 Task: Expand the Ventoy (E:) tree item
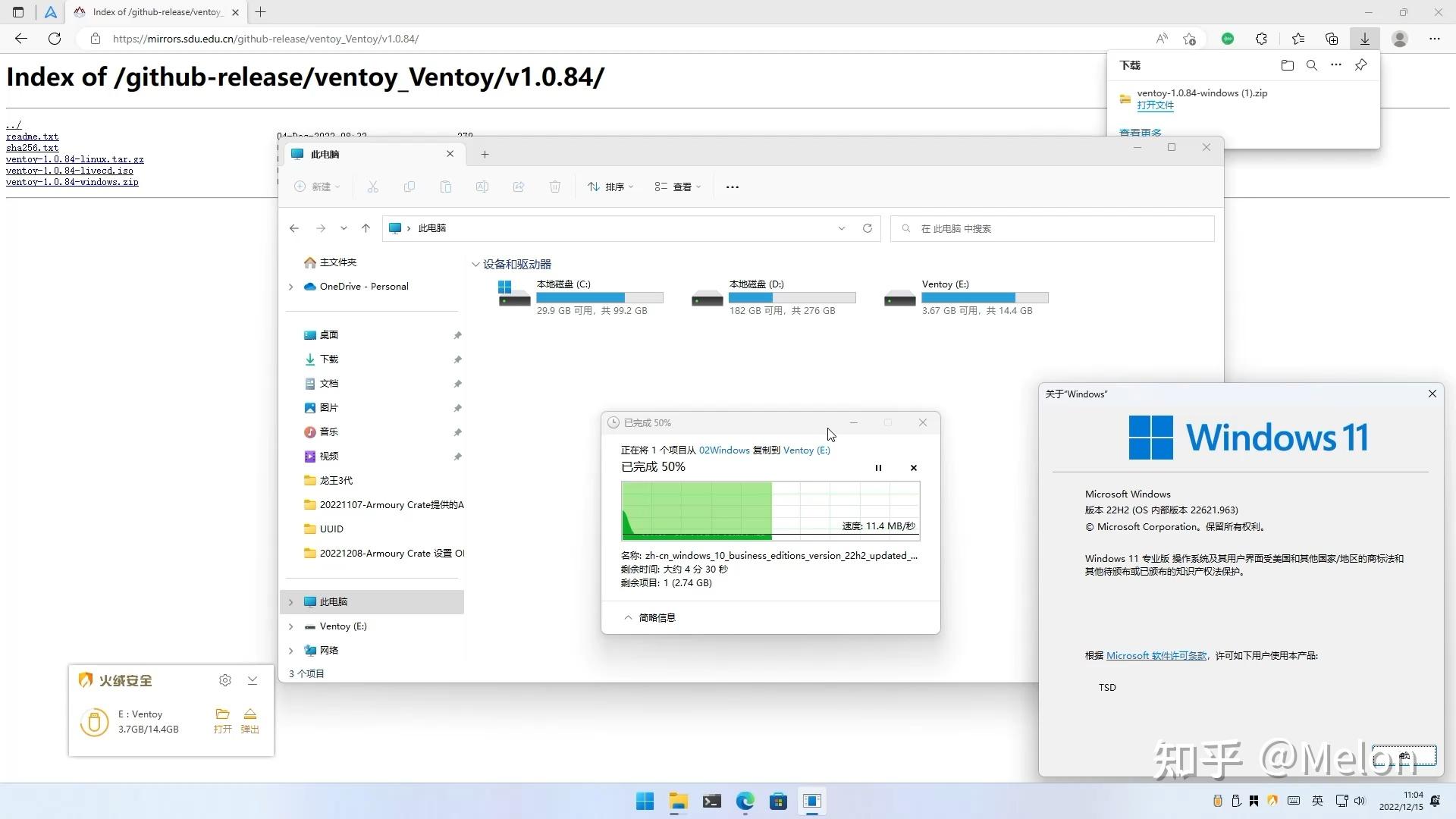pos(290,626)
